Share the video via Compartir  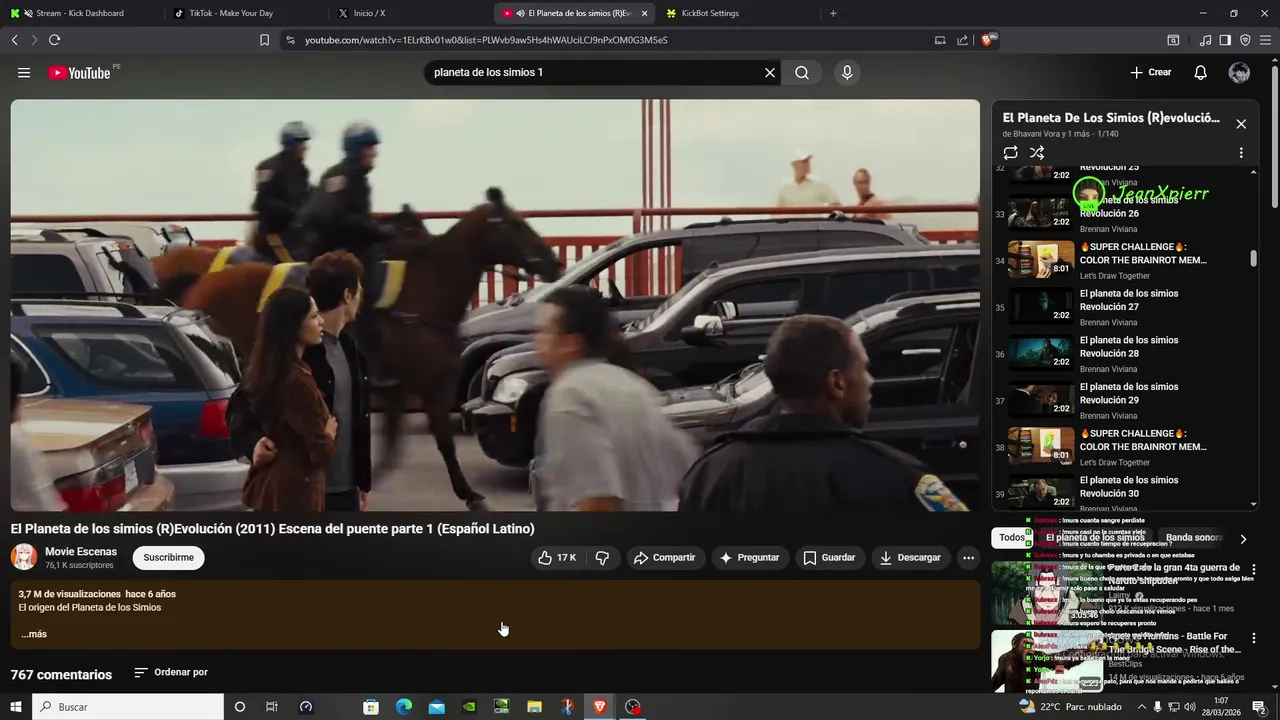click(664, 558)
